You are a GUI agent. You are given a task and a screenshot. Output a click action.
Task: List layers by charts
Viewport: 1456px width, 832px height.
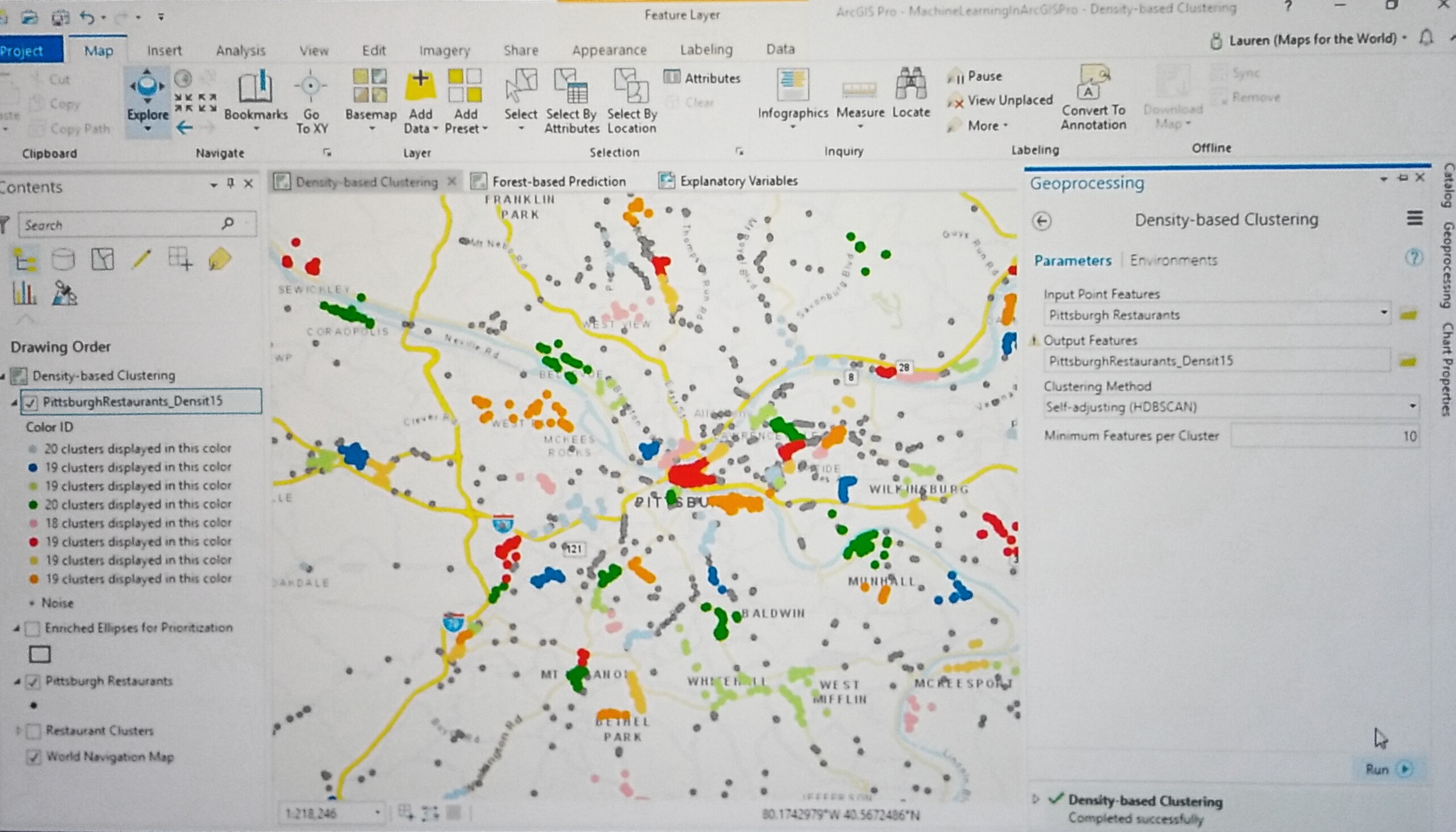(24, 293)
